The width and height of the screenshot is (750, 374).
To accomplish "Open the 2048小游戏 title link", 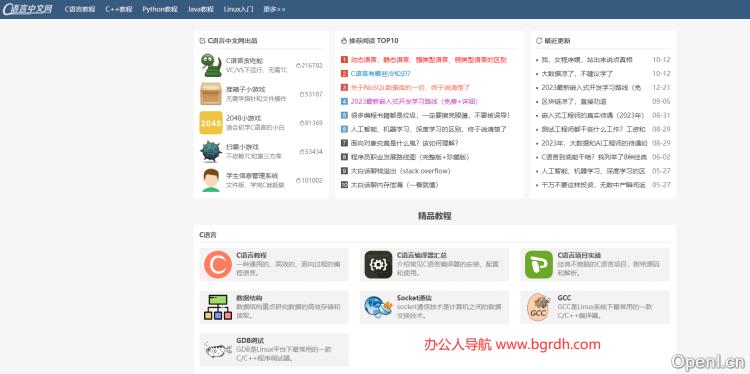I will click(x=243, y=118).
